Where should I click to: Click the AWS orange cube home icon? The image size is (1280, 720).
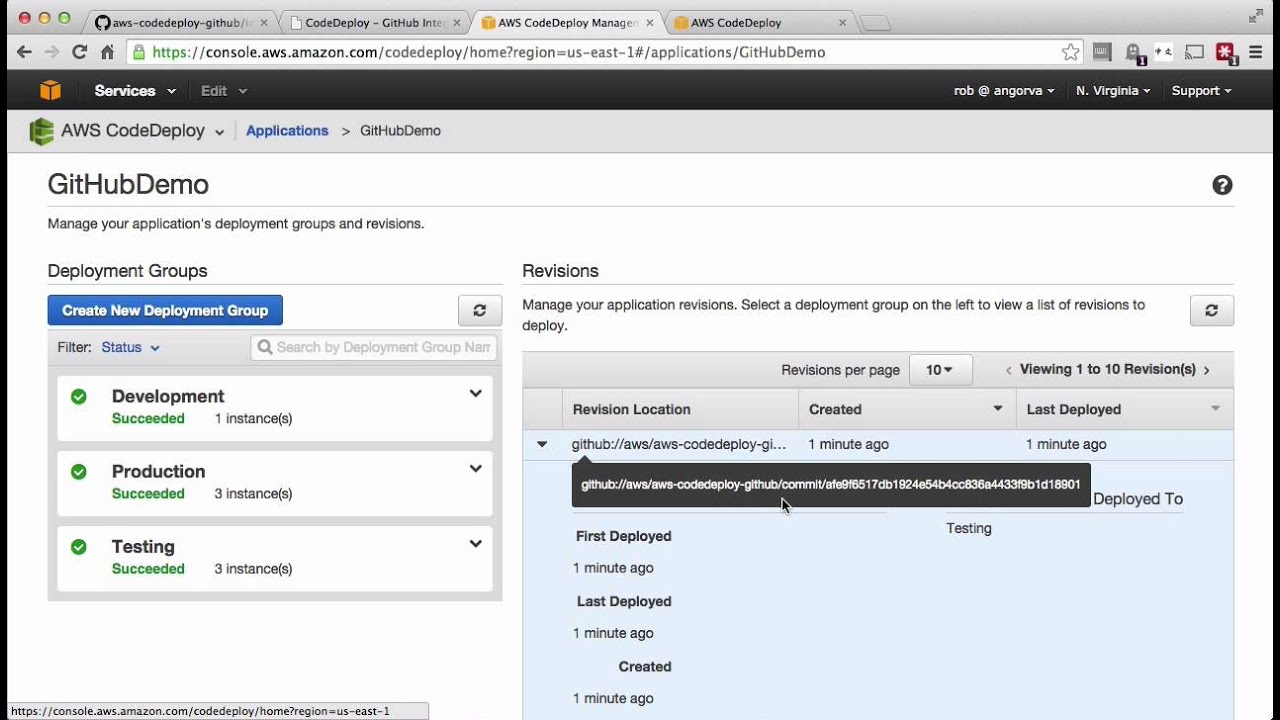50,90
